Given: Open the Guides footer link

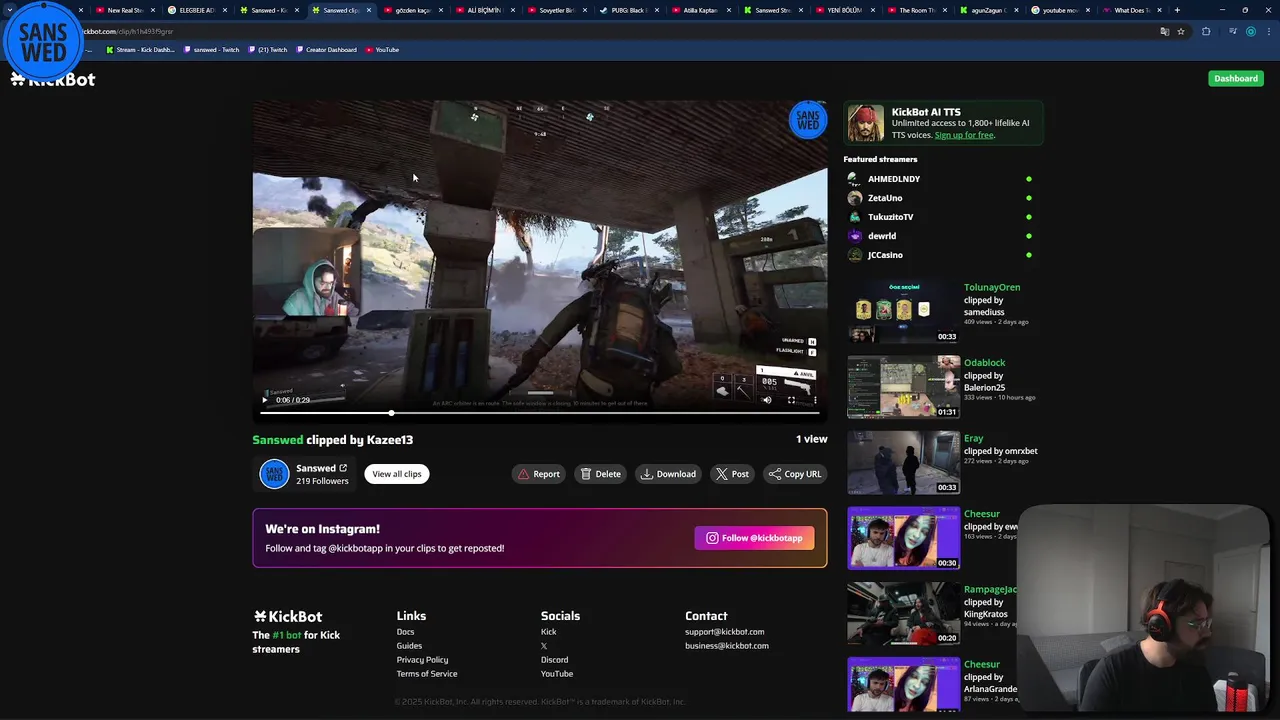Looking at the screenshot, I should (x=409, y=646).
